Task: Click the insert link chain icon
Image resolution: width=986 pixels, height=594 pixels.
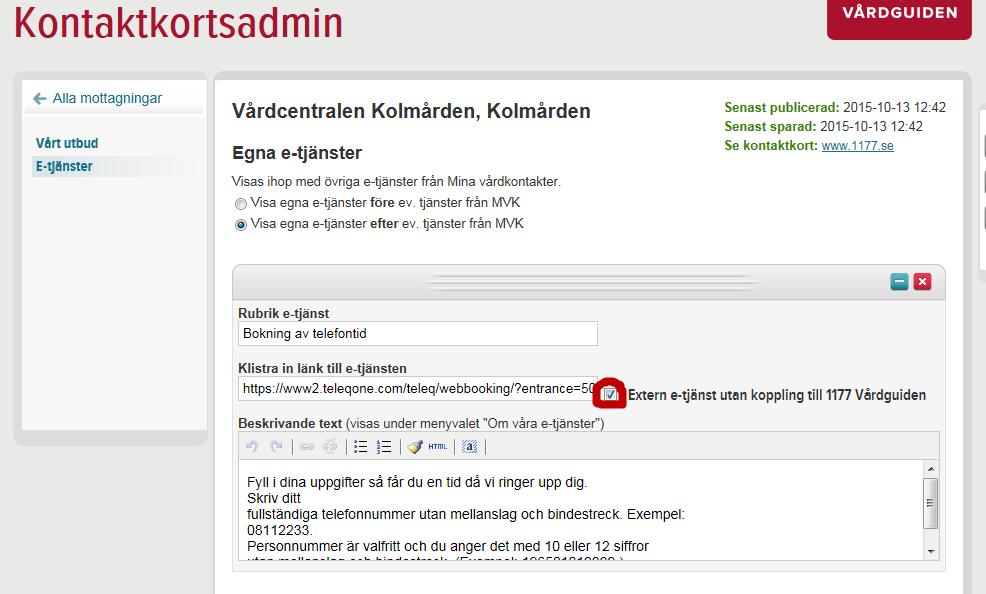Action: point(307,446)
